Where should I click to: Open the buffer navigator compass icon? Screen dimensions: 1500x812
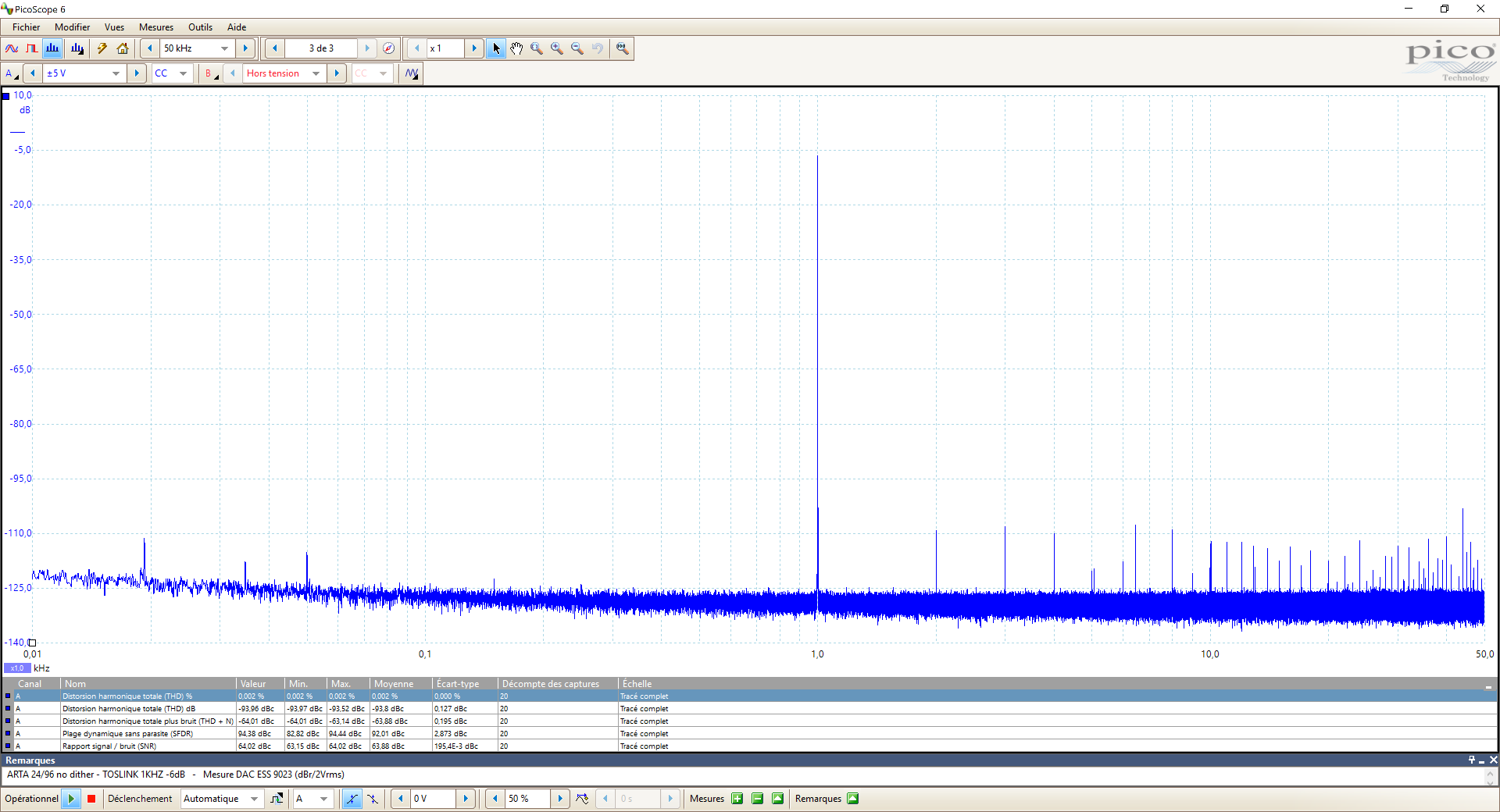click(x=389, y=48)
